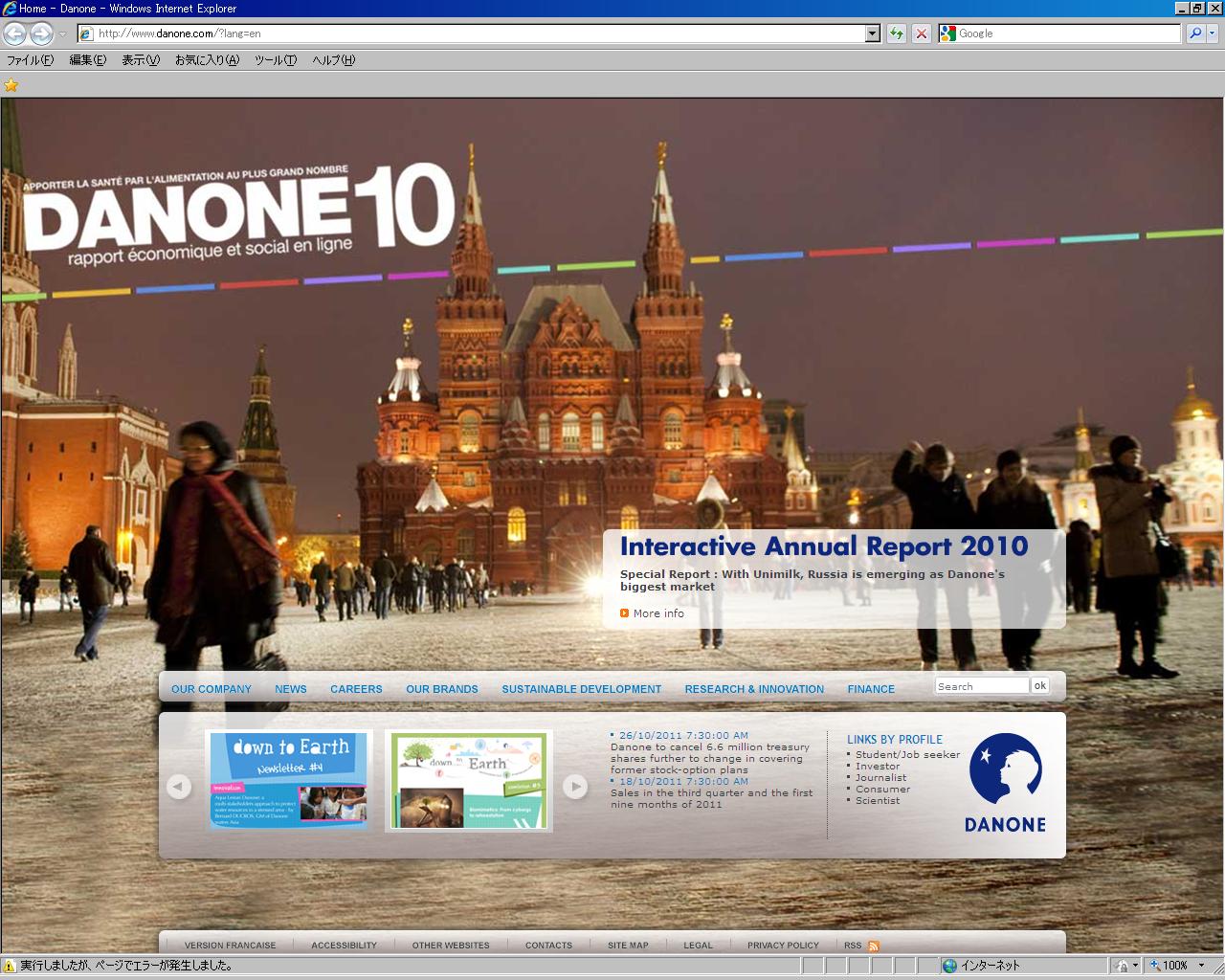Viewport: 1225px width, 980px height.
Task: Open the recent pages dropdown beside Forward
Action: (62, 33)
